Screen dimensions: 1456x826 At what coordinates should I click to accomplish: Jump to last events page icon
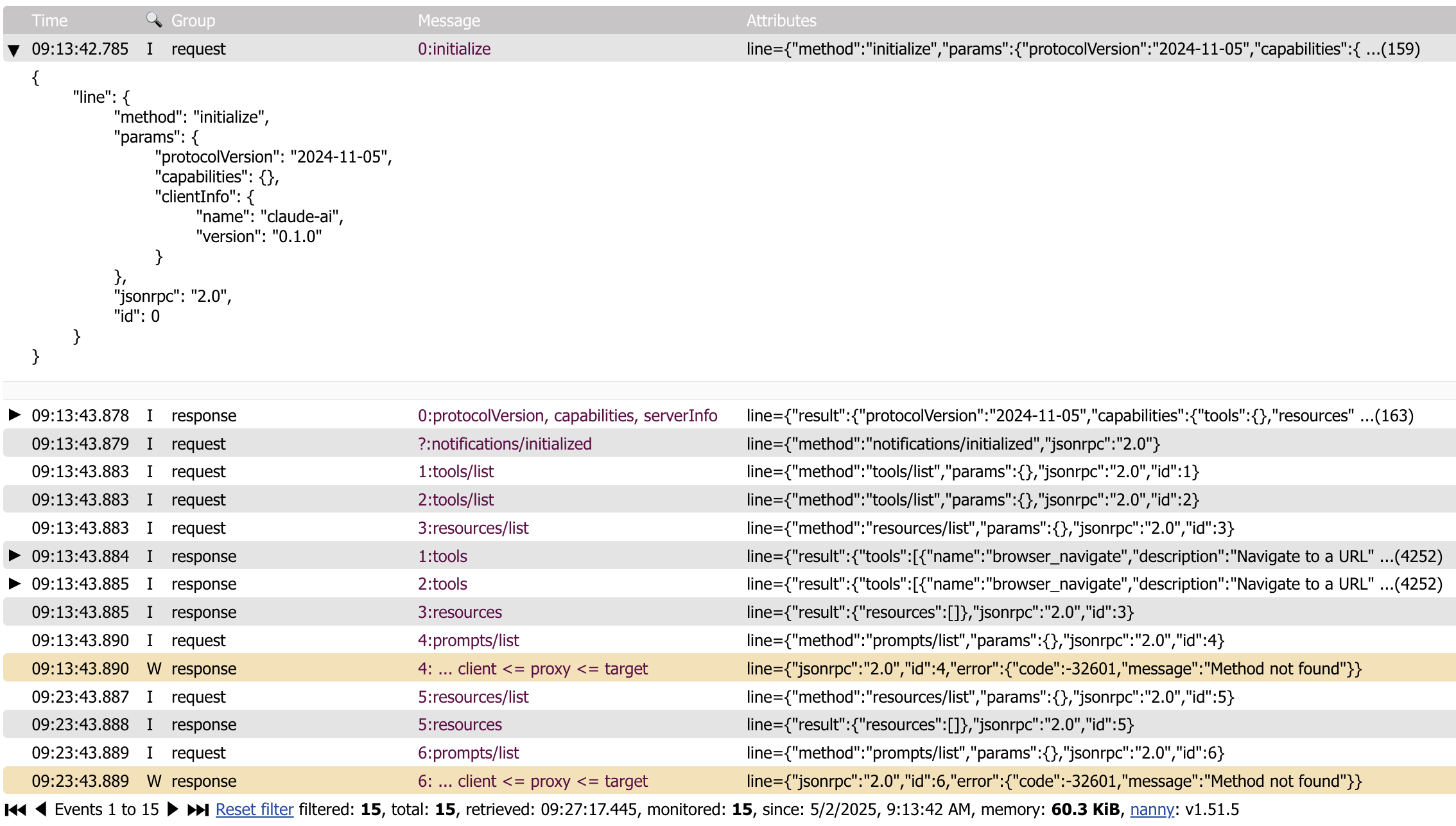pos(198,809)
